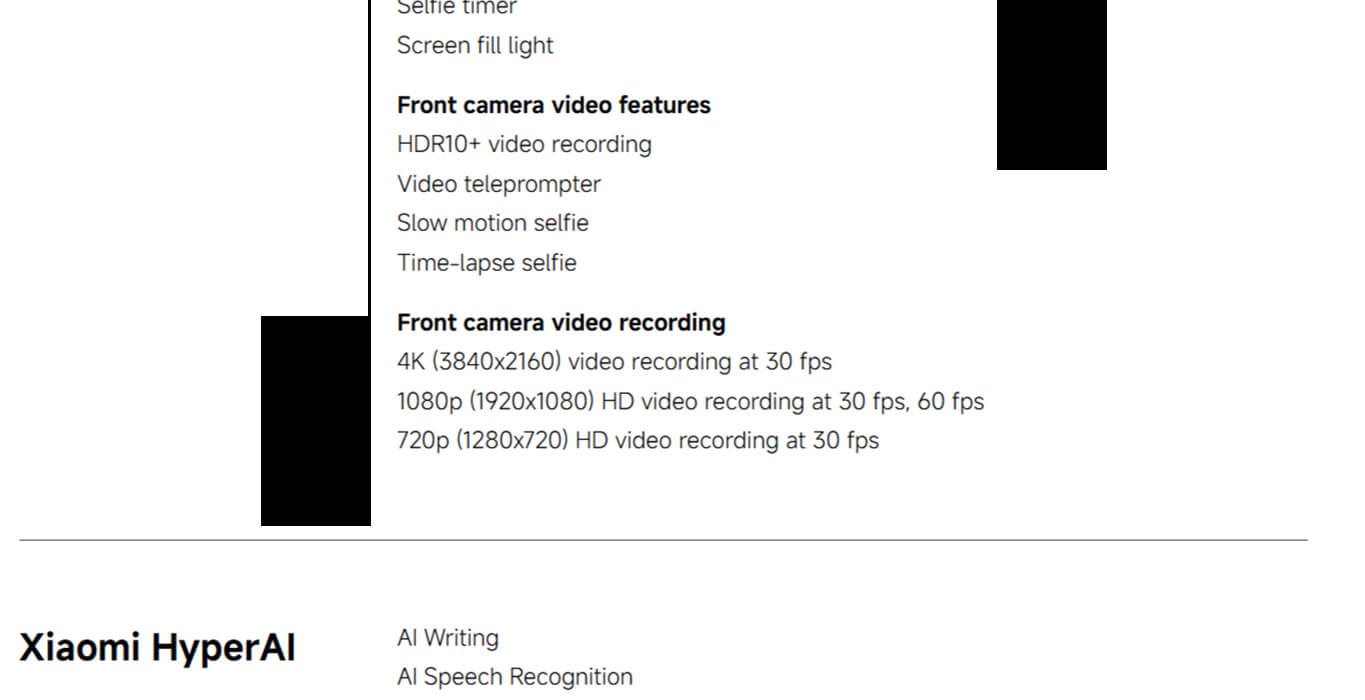Screen dimensions: 1365x700
Task: Select the Time-lapse selfie line
Action: 486,263
